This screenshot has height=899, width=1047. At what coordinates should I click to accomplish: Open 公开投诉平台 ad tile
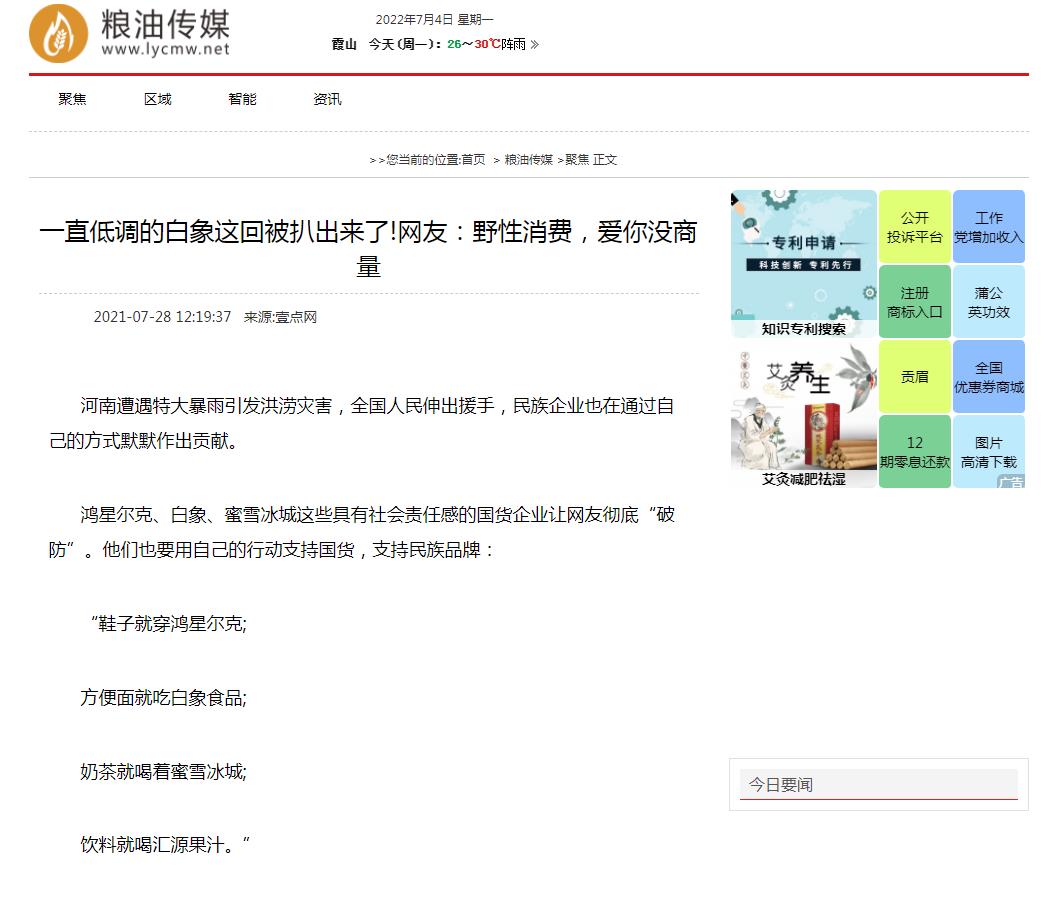[915, 227]
